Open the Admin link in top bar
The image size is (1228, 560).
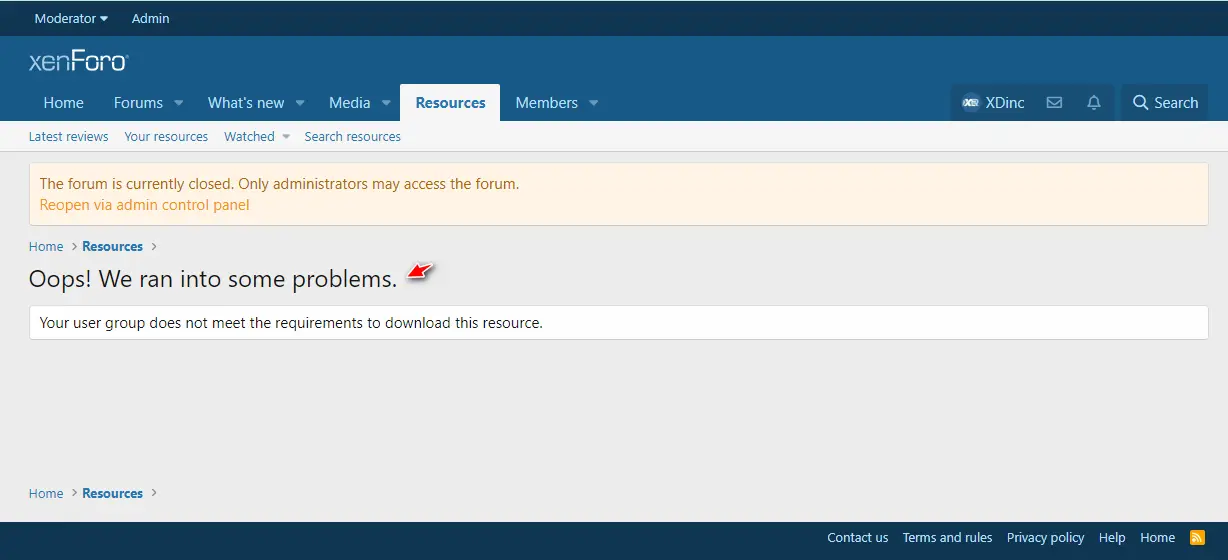[x=151, y=18]
